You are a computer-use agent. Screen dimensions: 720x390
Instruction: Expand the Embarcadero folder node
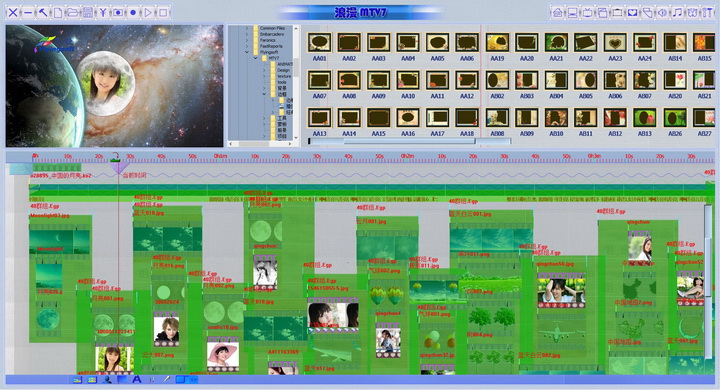click(247, 34)
